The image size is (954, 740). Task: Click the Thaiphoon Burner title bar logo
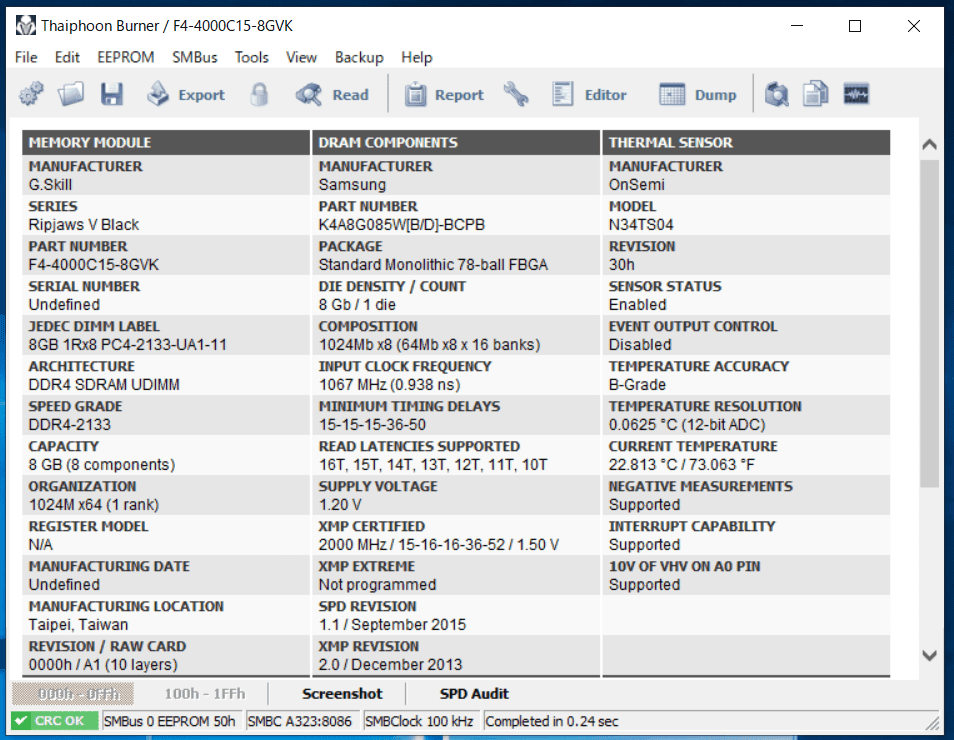pos(26,26)
